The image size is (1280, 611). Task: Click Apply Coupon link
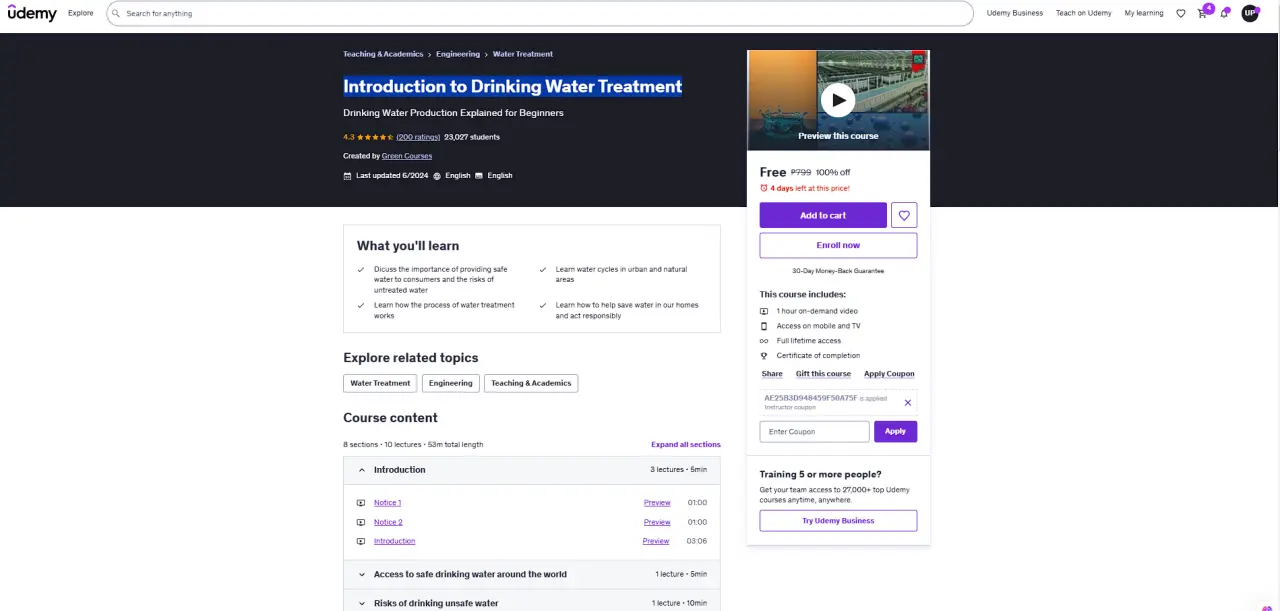(x=889, y=374)
